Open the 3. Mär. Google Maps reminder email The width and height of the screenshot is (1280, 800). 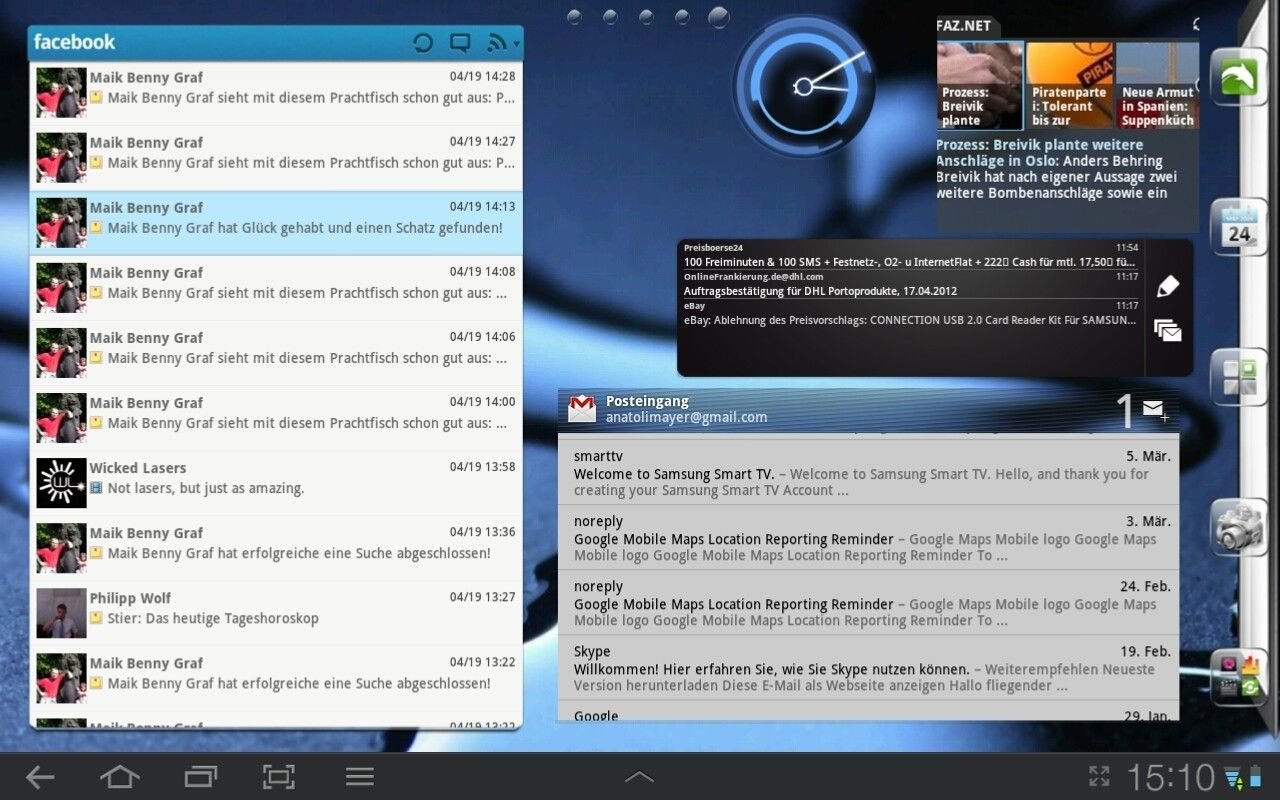[x=868, y=538]
